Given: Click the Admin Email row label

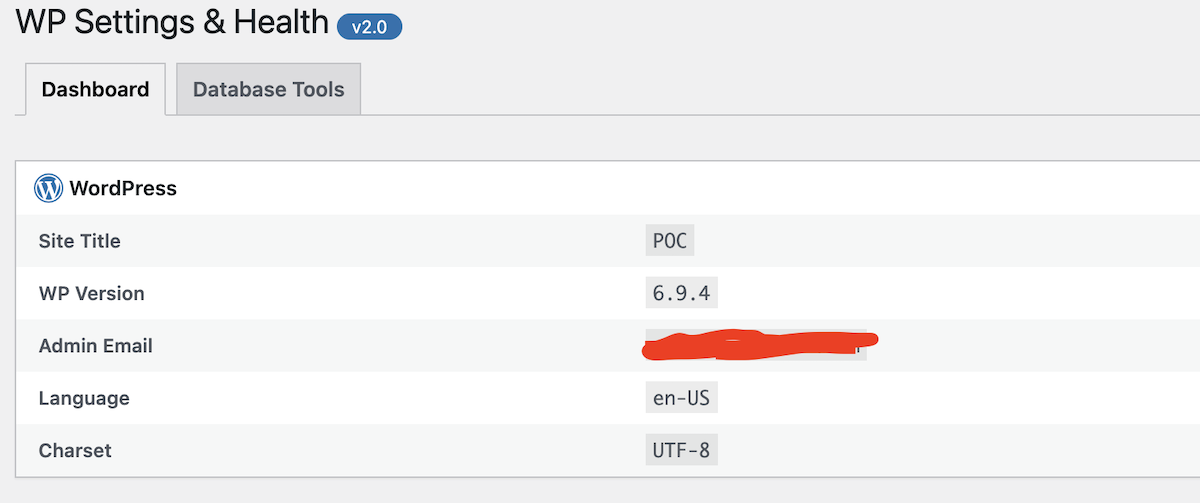Looking at the screenshot, I should [96, 346].
